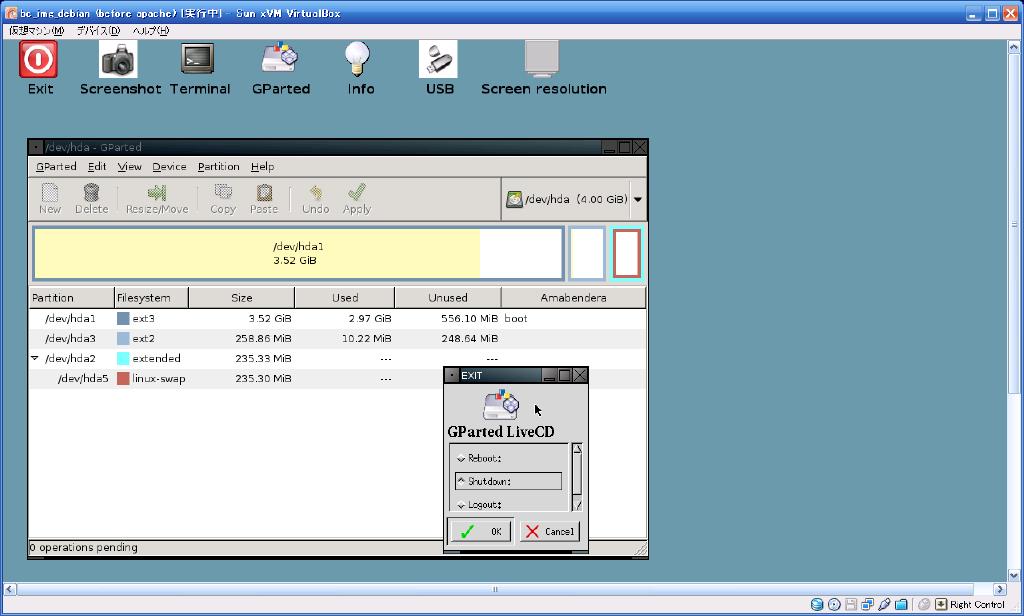The width and height of the screenshot is (1024, 616).
Task: Click the New partition toolbar button
Action: [50, 199]
